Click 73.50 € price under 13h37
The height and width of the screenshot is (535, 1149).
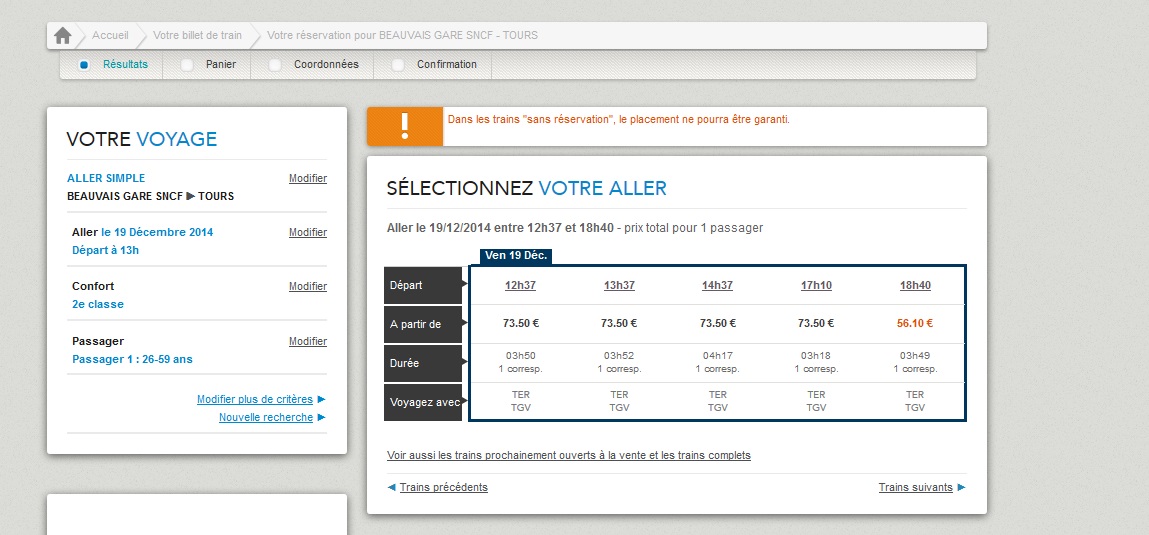coord(619,323)
